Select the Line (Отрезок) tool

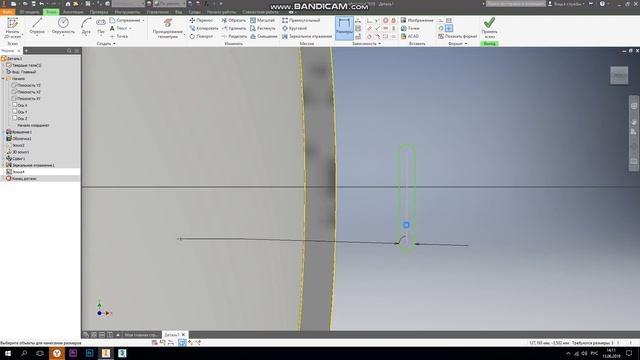point(37,26)
